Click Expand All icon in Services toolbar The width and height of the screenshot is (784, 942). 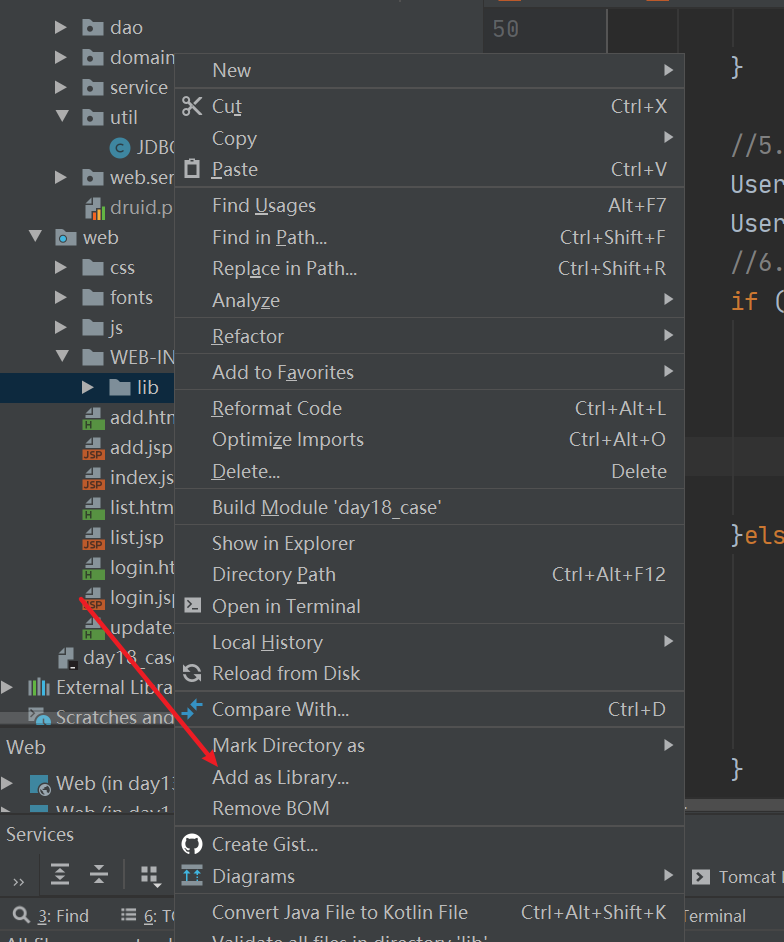(x=59, y=874)
